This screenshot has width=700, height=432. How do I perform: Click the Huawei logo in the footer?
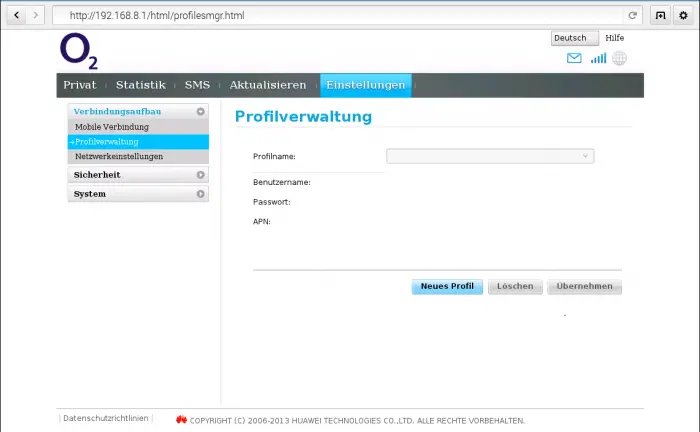[181, 420]
